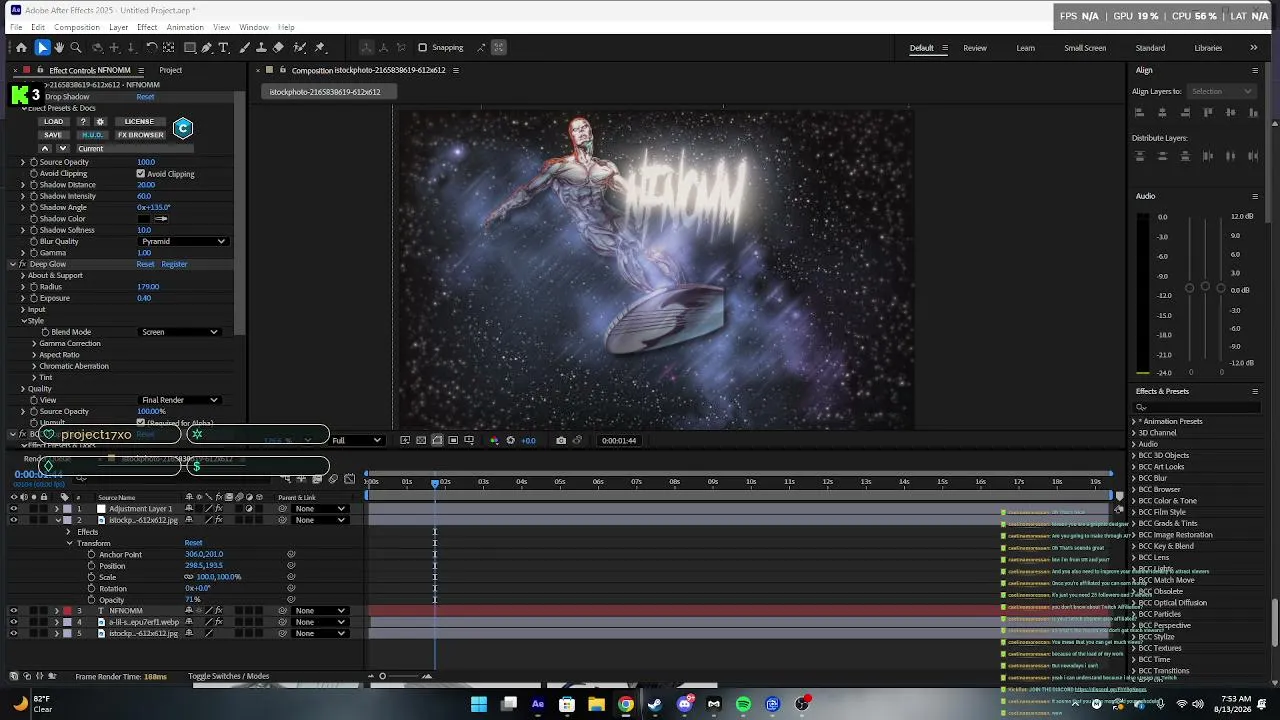Reset the Deep Glow effect
This screenshot has width=1280, height=720.
pos(145,264)
